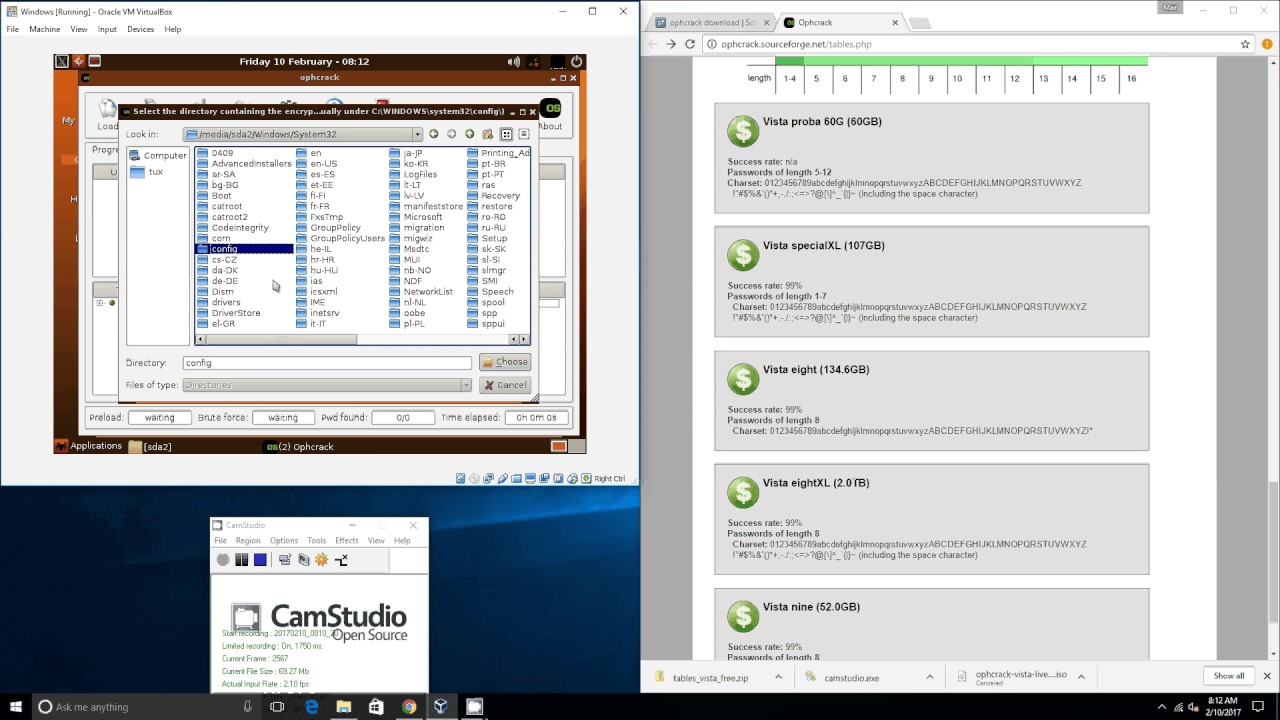Screen dimensions: 1280x720
Task: Open options arrow for camstudio.exe download
Action: coord(930,677)
